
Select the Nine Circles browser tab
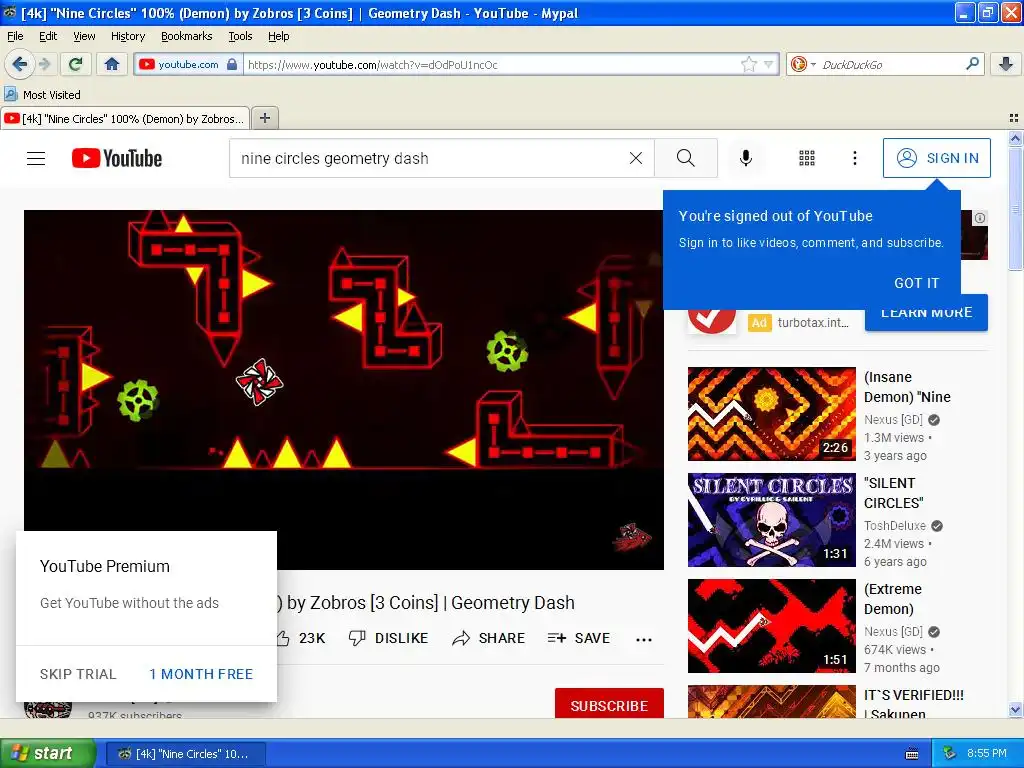[125, 118]
